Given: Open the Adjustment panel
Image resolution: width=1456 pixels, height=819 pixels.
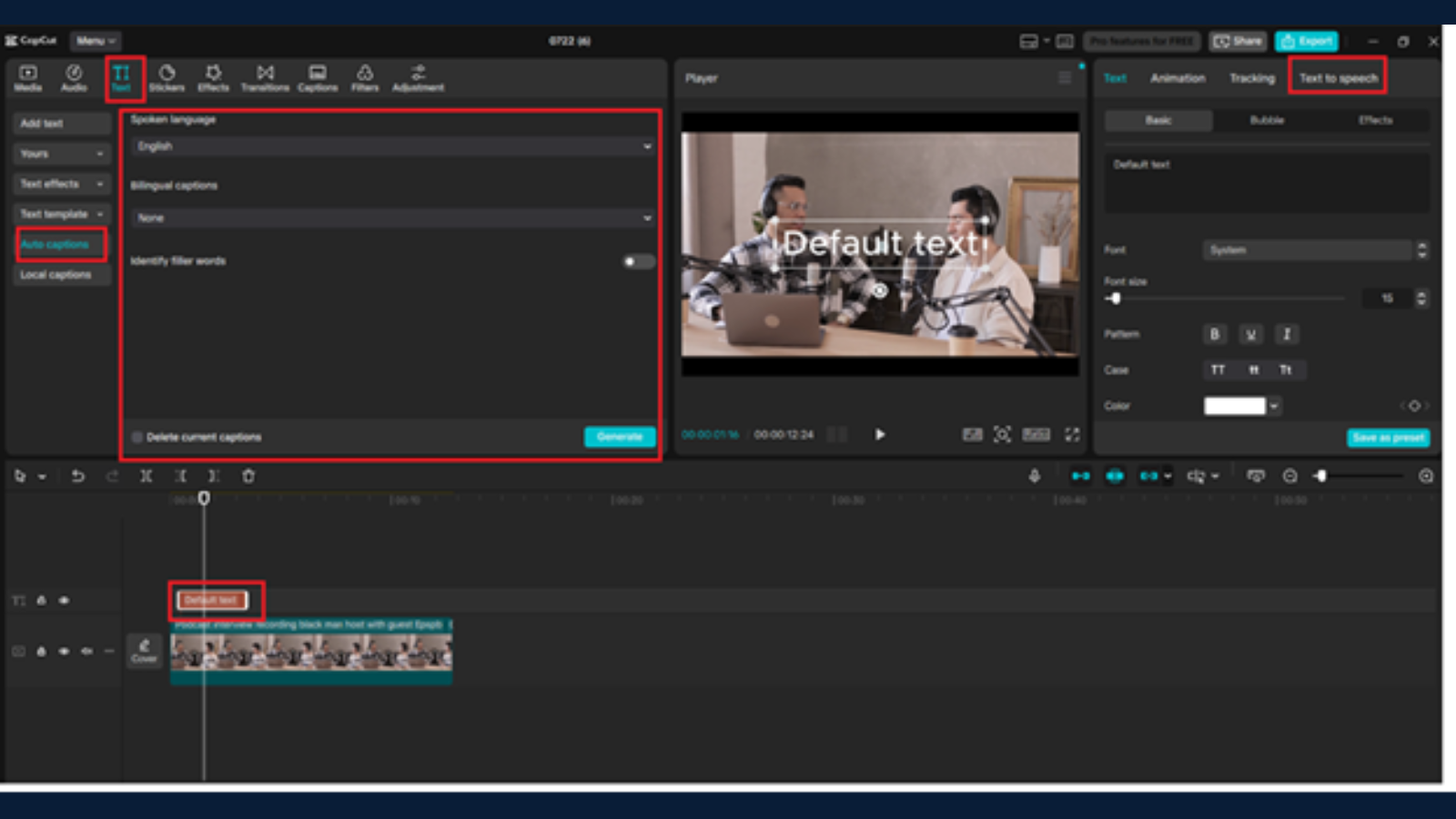Looking at the screenshot, I should (418, 78).
